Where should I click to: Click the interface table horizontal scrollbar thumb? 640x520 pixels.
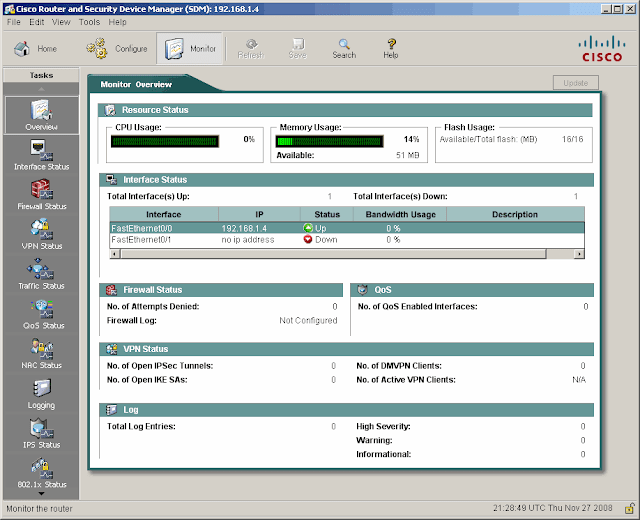pos(333,254)
